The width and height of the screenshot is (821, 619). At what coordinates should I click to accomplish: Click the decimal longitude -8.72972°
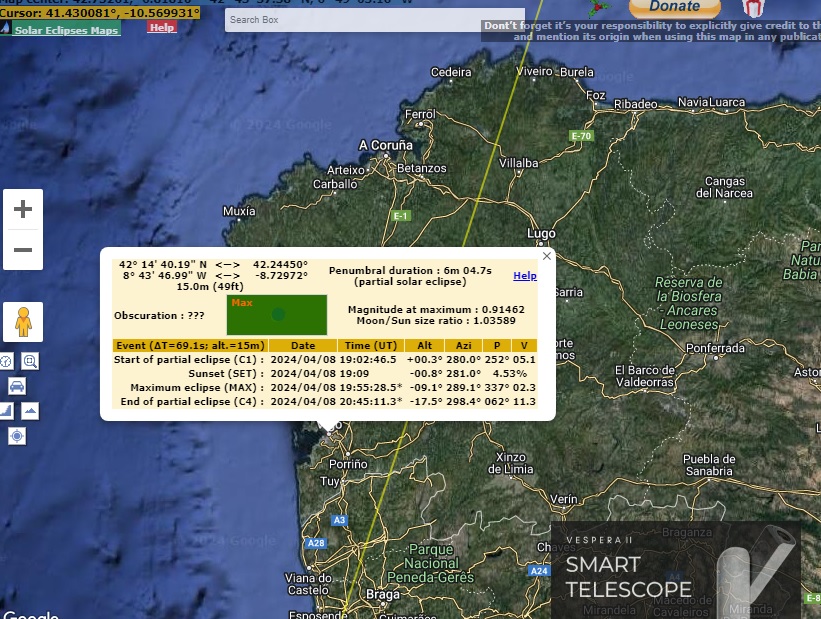click(281, 275)
